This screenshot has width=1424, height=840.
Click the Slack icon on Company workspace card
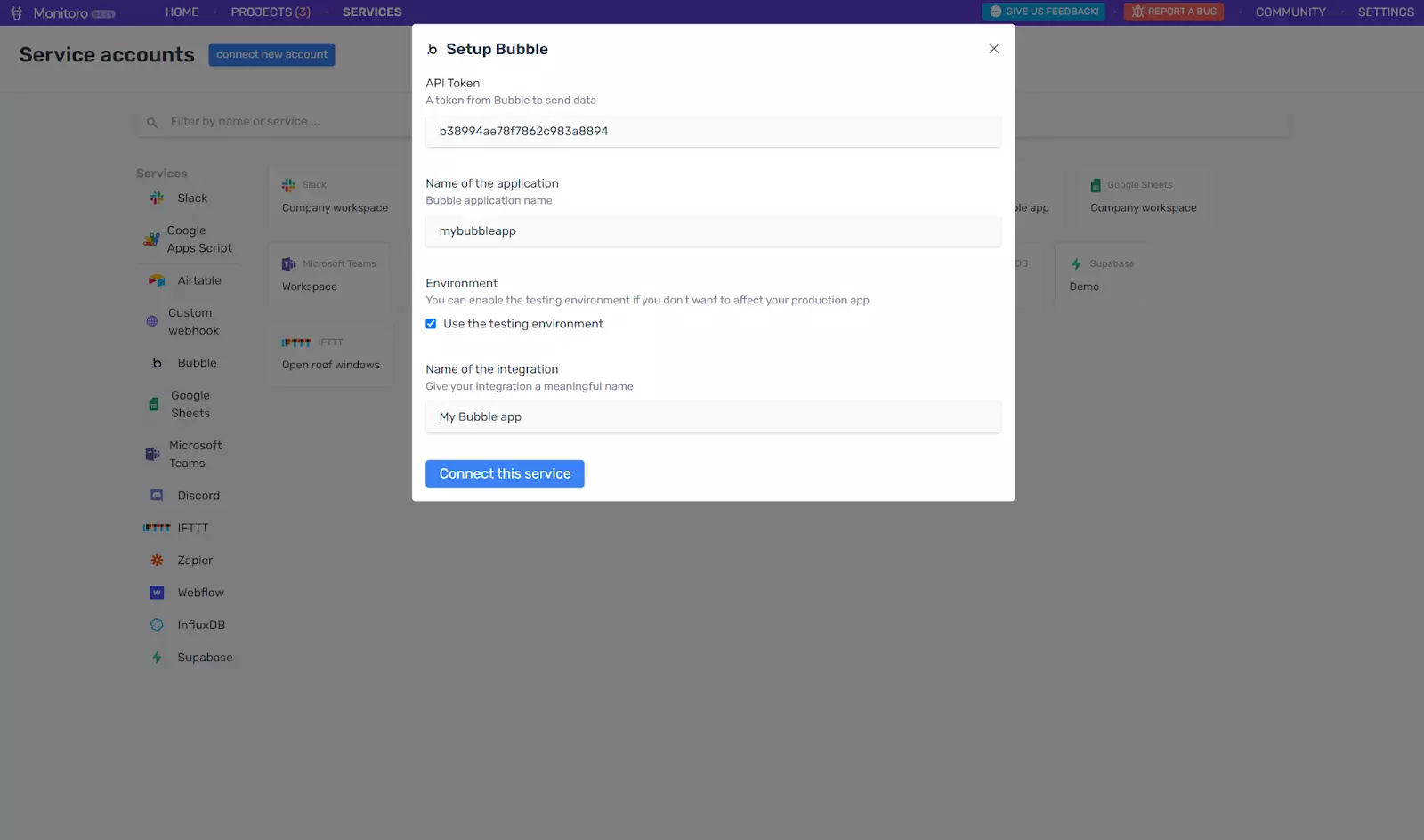point(288,185)
